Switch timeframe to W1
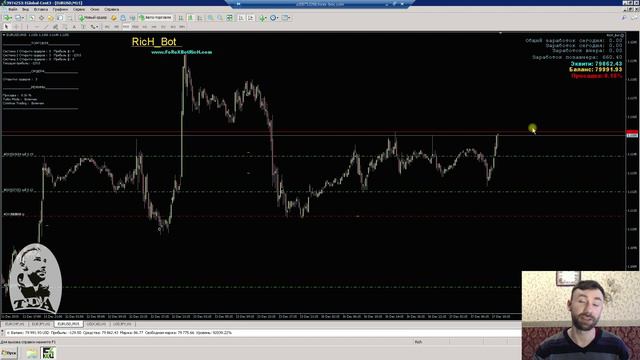The height and width of the screenshot is (360, 640). [173, 27]
